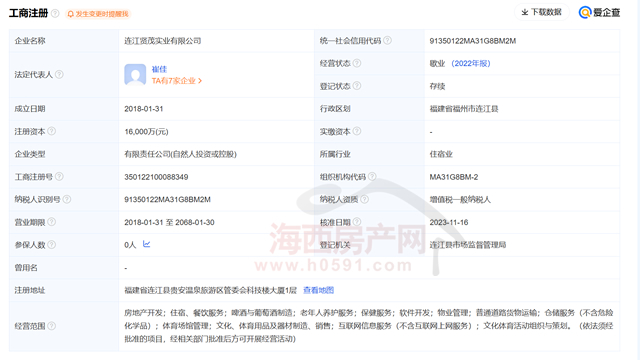The image size is (640, 360).
Task: Click the company type 有限责任公司(自然人投资或控股)
Action: pos(180,154)
